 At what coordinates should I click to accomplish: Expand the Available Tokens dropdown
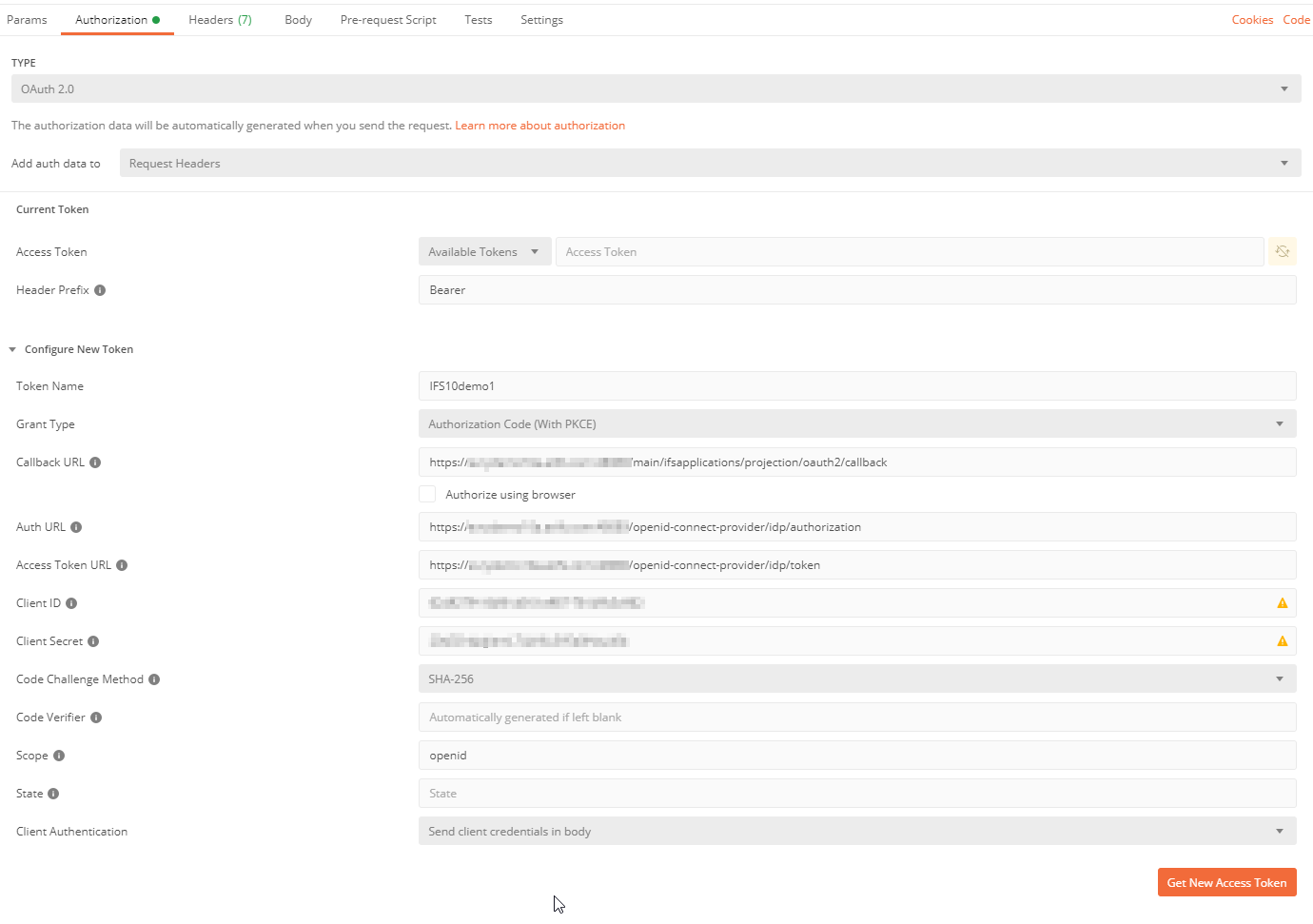click(484, 252)
